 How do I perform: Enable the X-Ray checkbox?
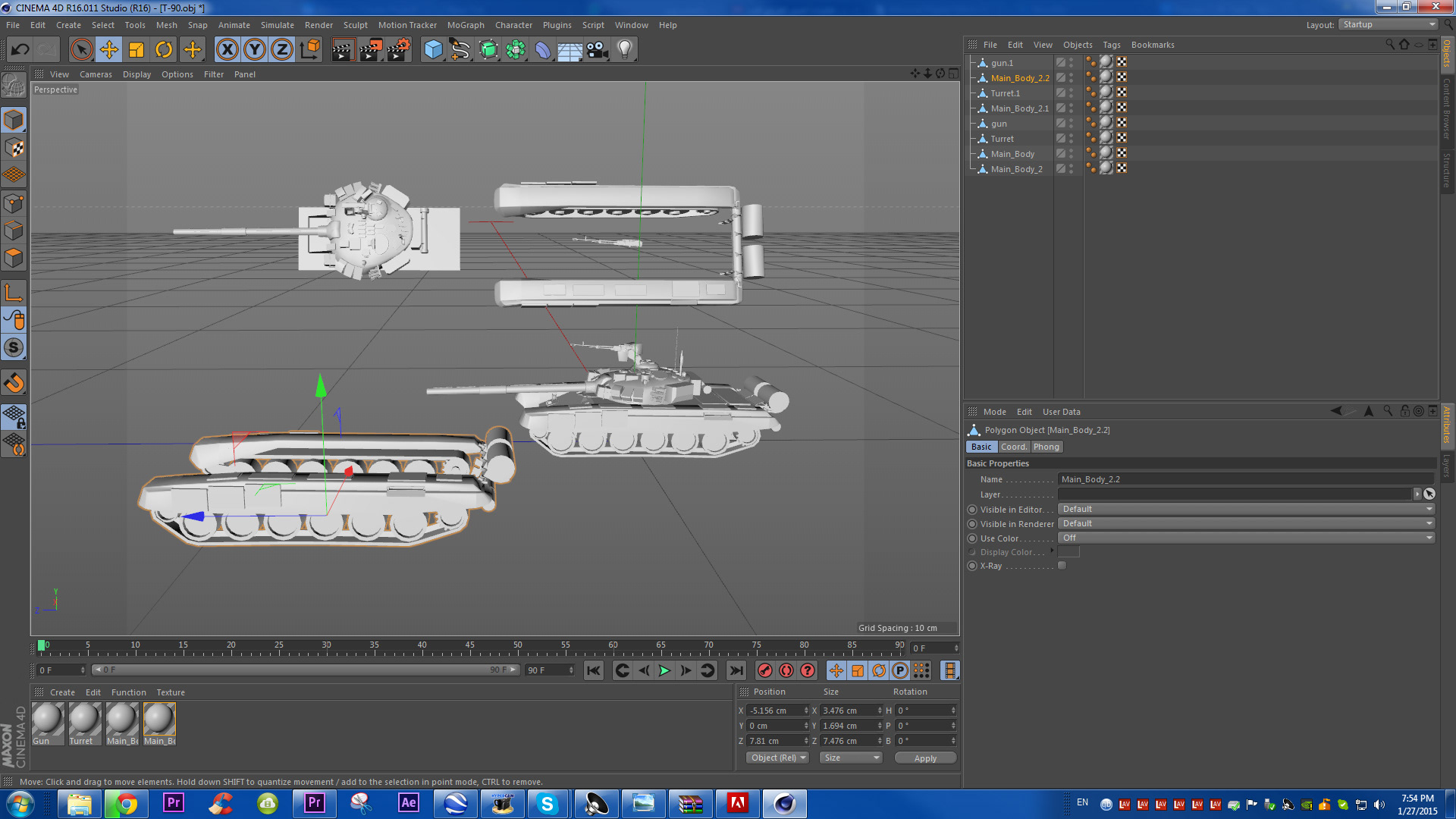(1062, 566)
